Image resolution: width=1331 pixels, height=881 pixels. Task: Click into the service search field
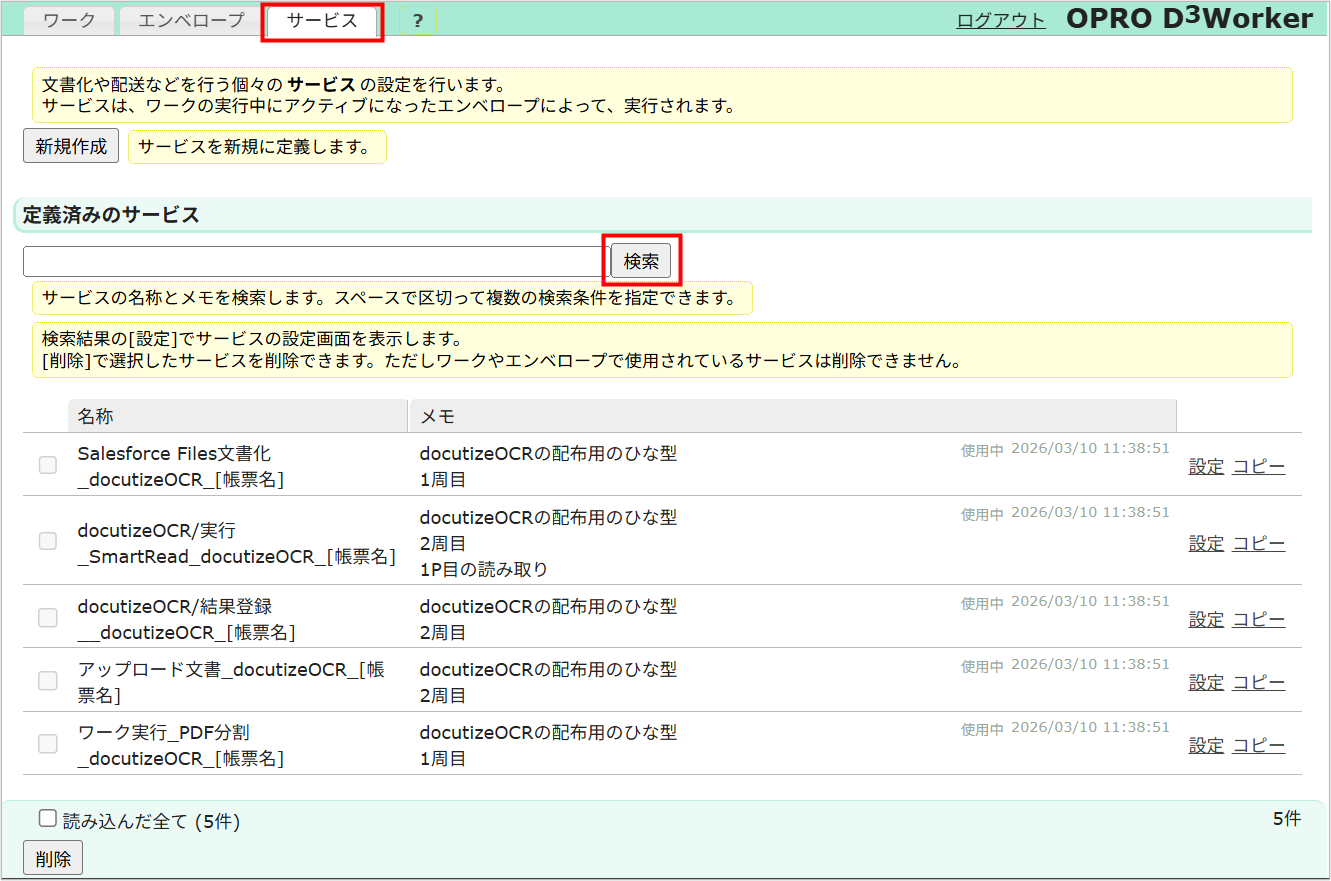[x=310, y=260]
